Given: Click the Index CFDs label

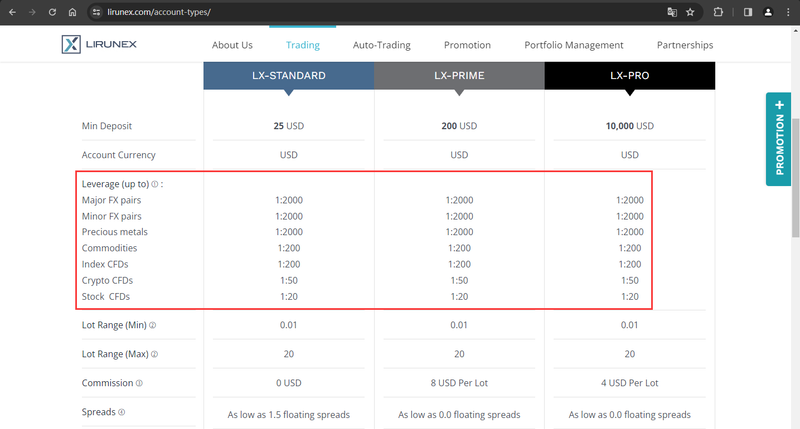Looking at the screenshot, I should tap(105, 264).
